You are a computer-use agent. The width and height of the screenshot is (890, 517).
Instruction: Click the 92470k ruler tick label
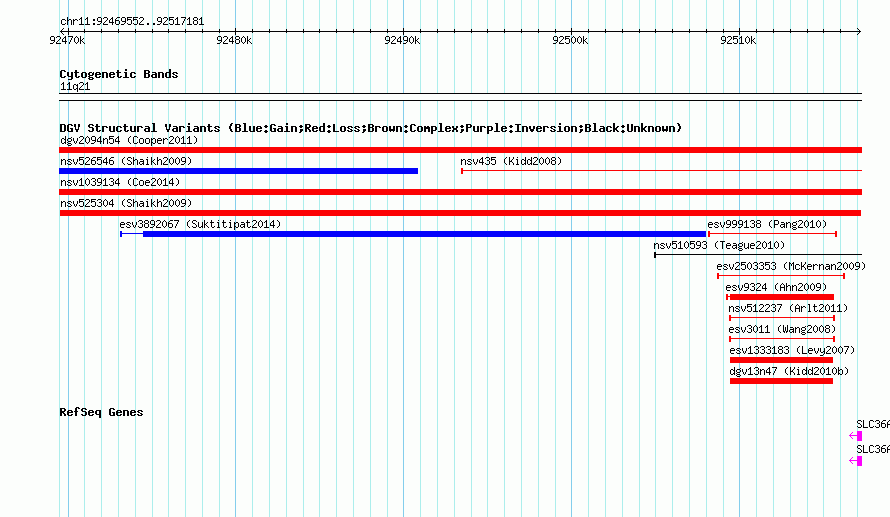[x=67, y=40]
